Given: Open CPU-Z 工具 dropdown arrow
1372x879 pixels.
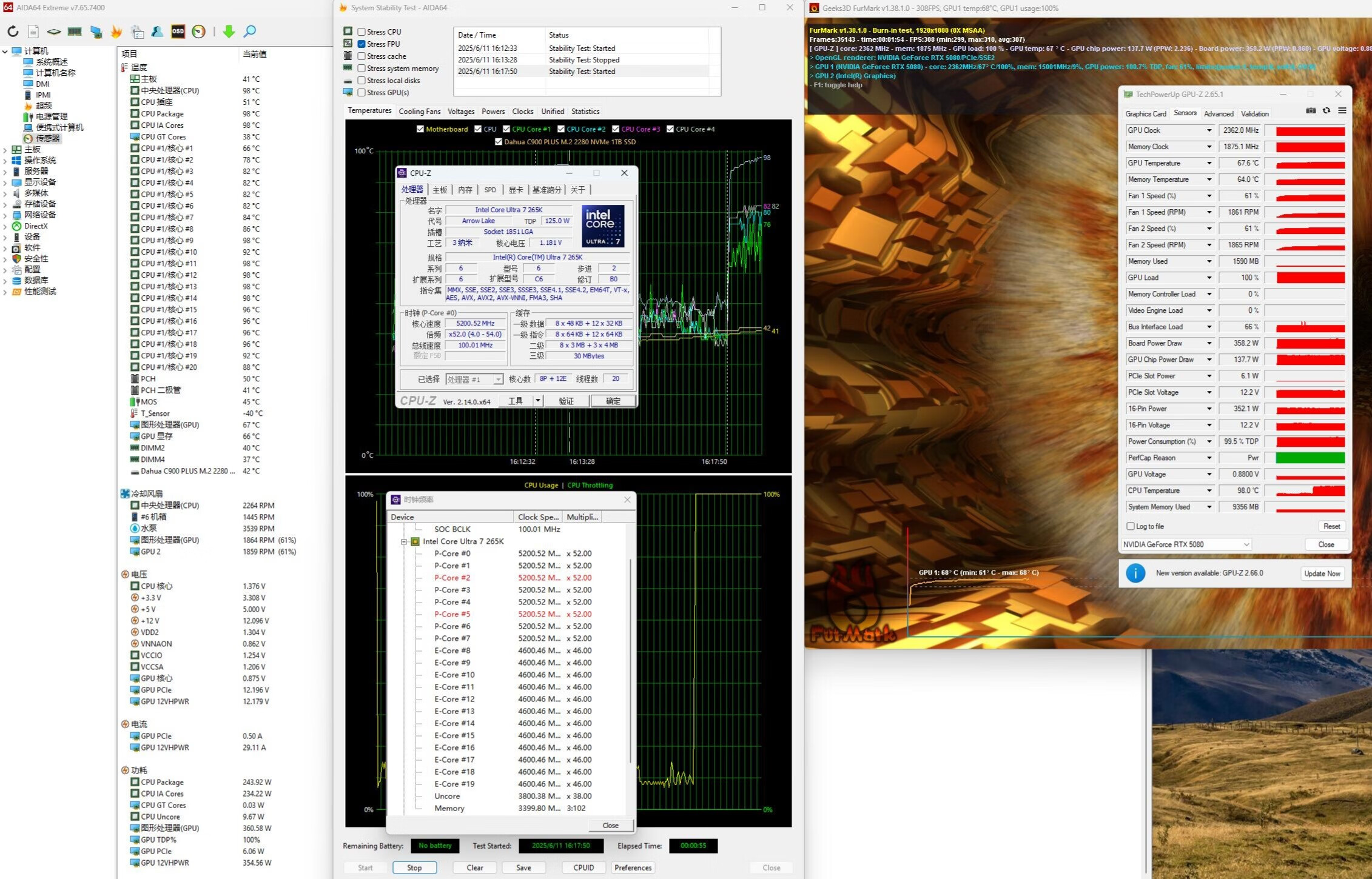Looking at the screenshot, I should [x=537, y=401].
